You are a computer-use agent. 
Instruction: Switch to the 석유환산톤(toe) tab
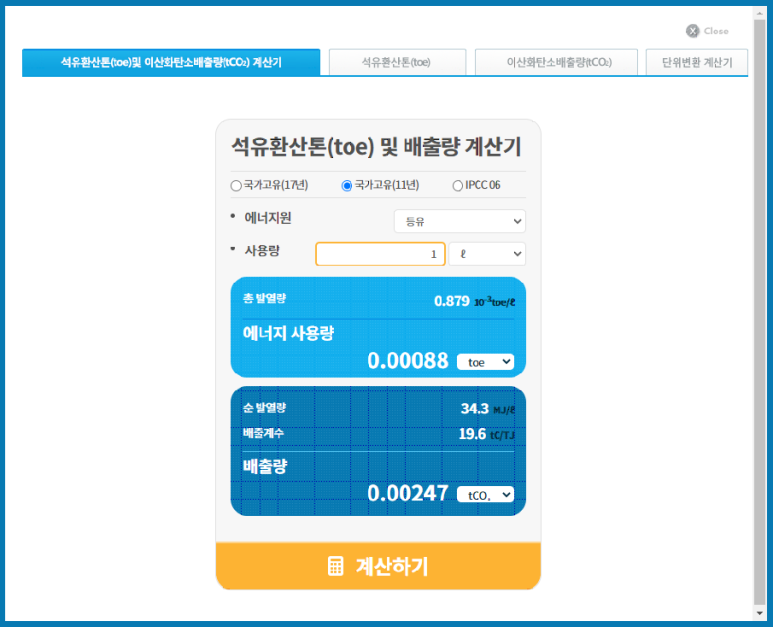(x=397, y=62)
